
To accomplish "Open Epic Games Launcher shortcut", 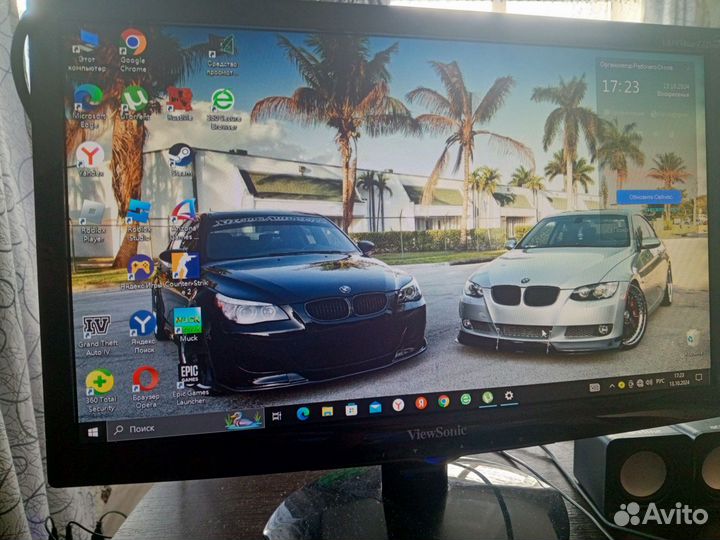I will pos(189,377).
